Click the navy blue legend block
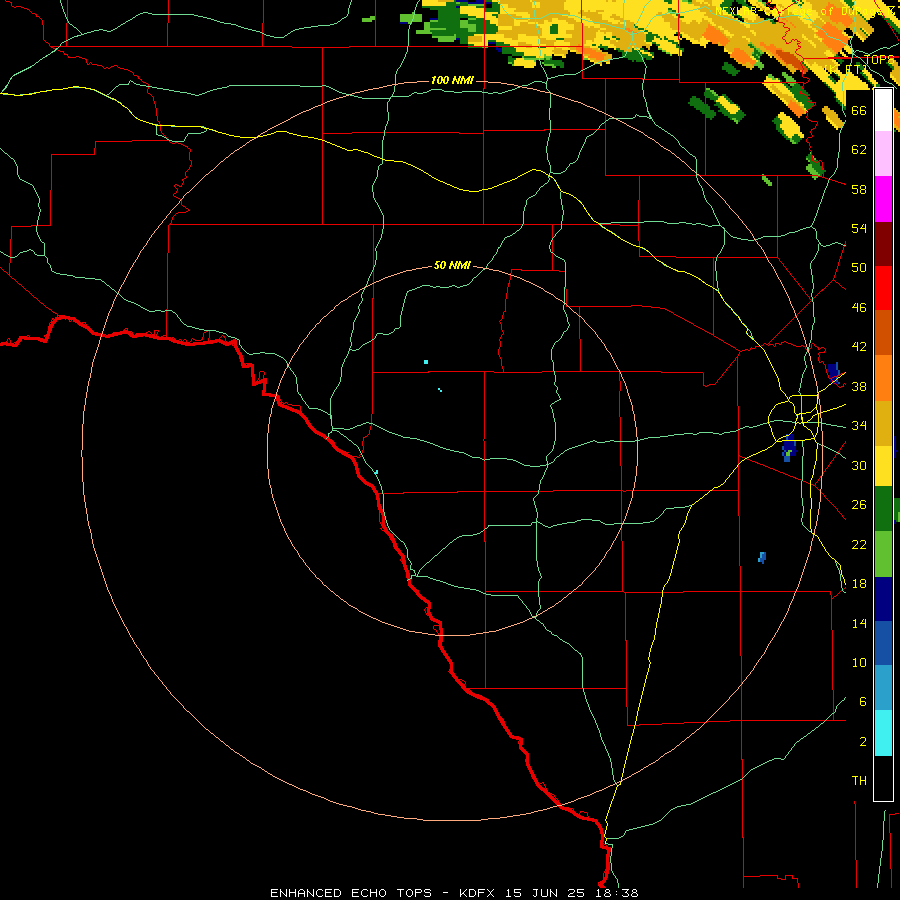The image size is (900, 900). pos(883,599)
